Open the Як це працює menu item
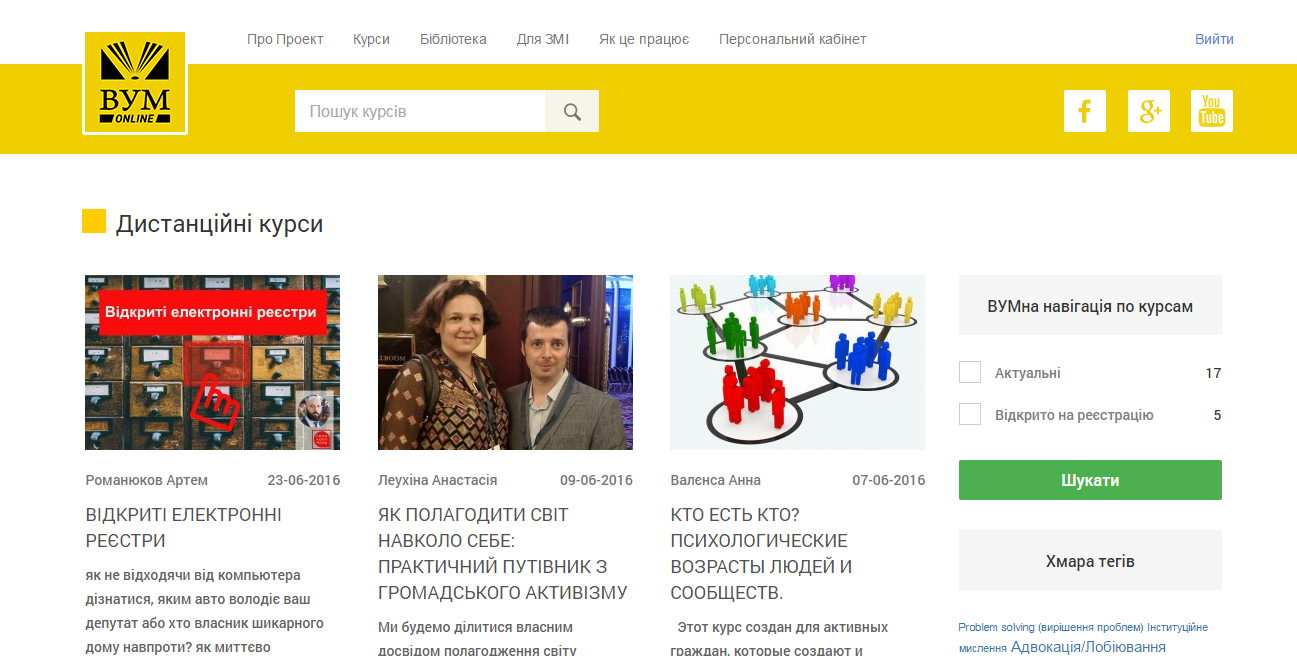The image size is (1297, 656). [x=644, y=39]
